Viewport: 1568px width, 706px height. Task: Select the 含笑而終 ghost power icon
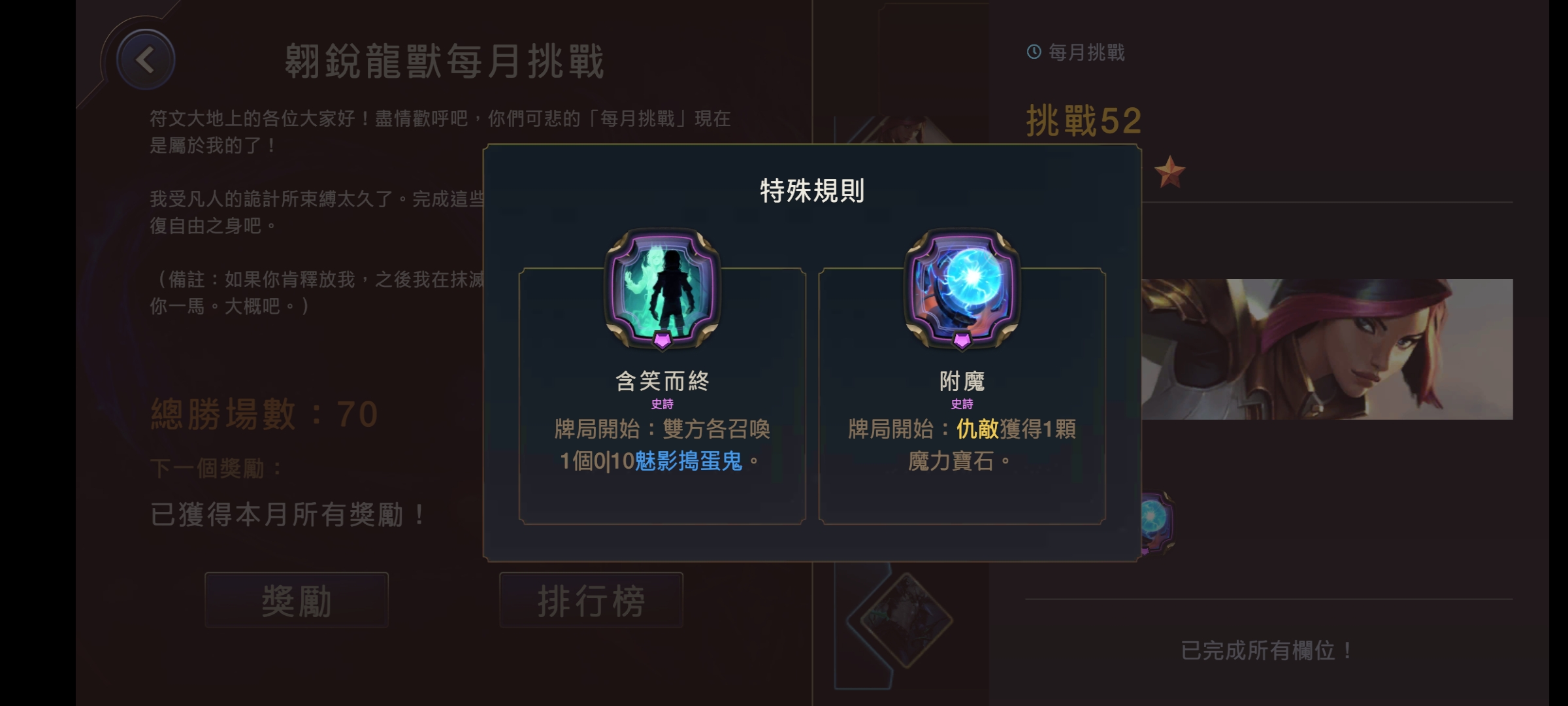coord(662,288)
